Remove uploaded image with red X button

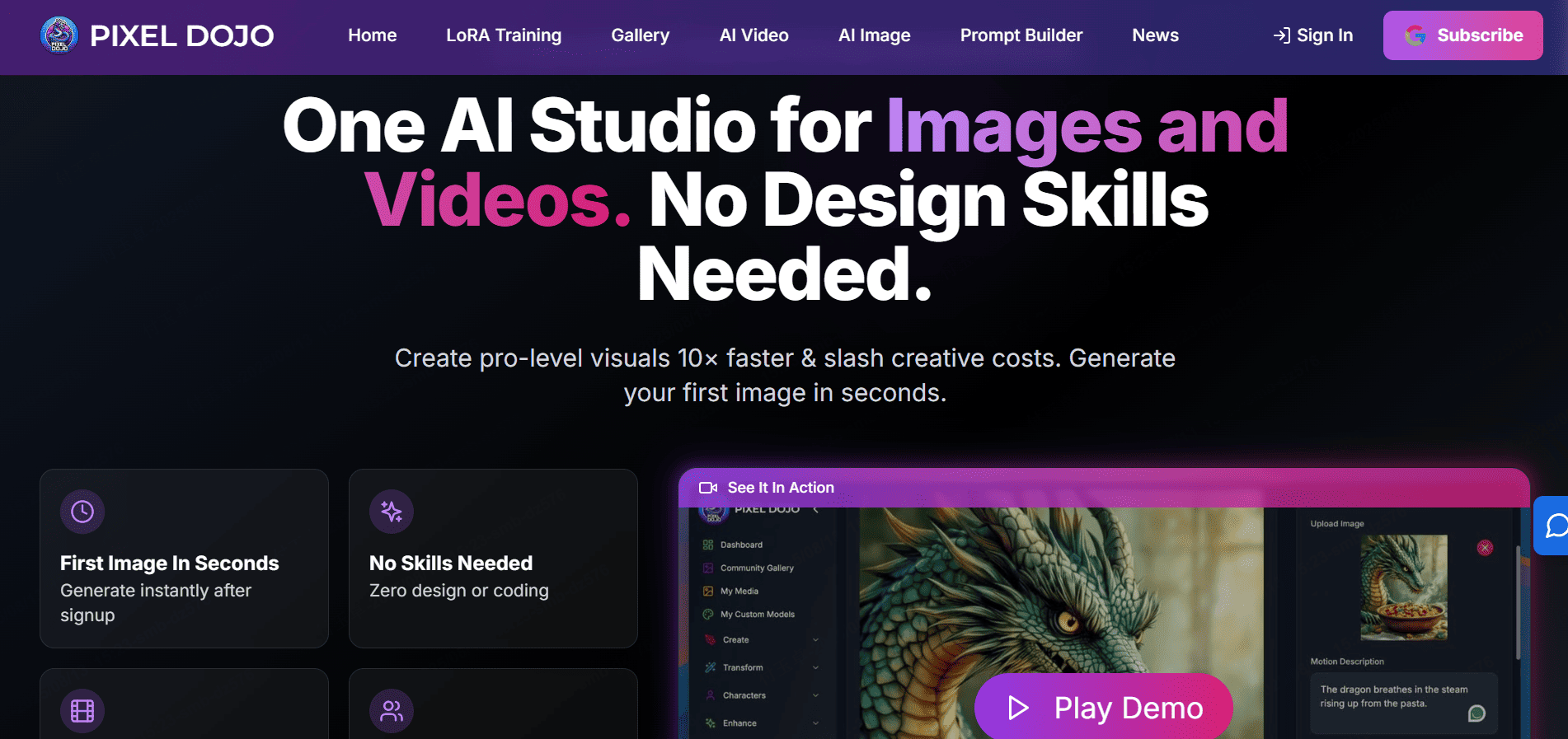1485,548
